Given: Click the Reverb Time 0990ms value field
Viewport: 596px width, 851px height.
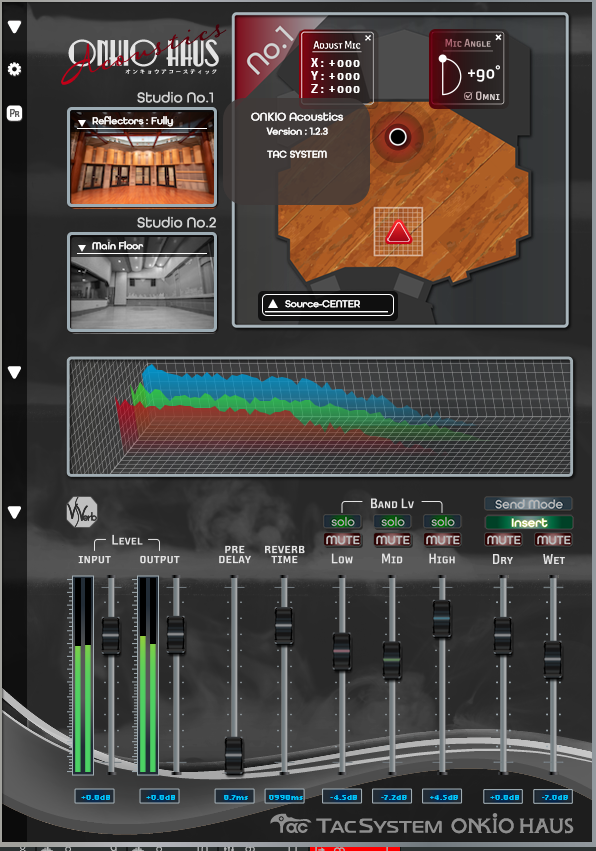Looking at the screenshot, I should click(284, 797).
